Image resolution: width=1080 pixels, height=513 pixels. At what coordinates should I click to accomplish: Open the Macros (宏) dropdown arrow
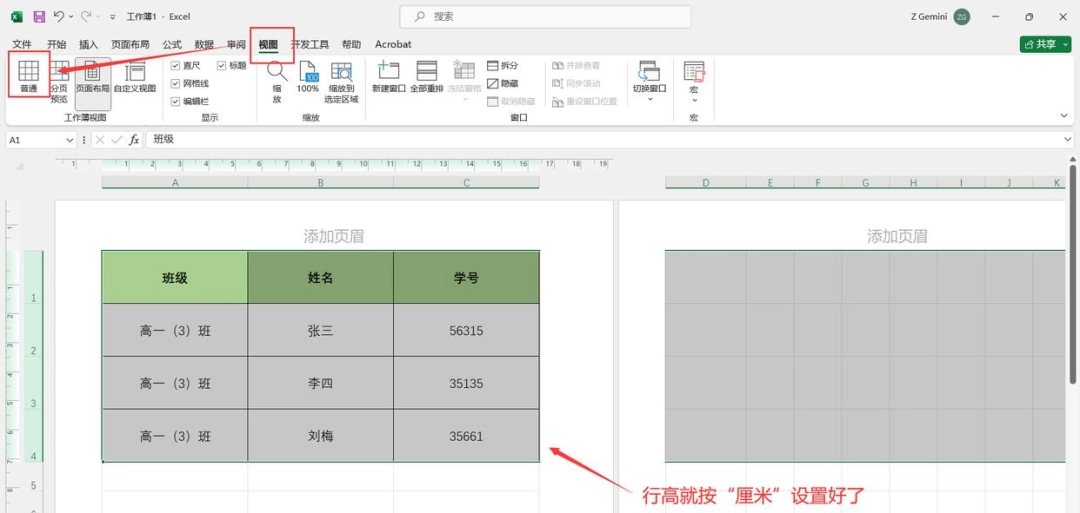pos(694,100)
